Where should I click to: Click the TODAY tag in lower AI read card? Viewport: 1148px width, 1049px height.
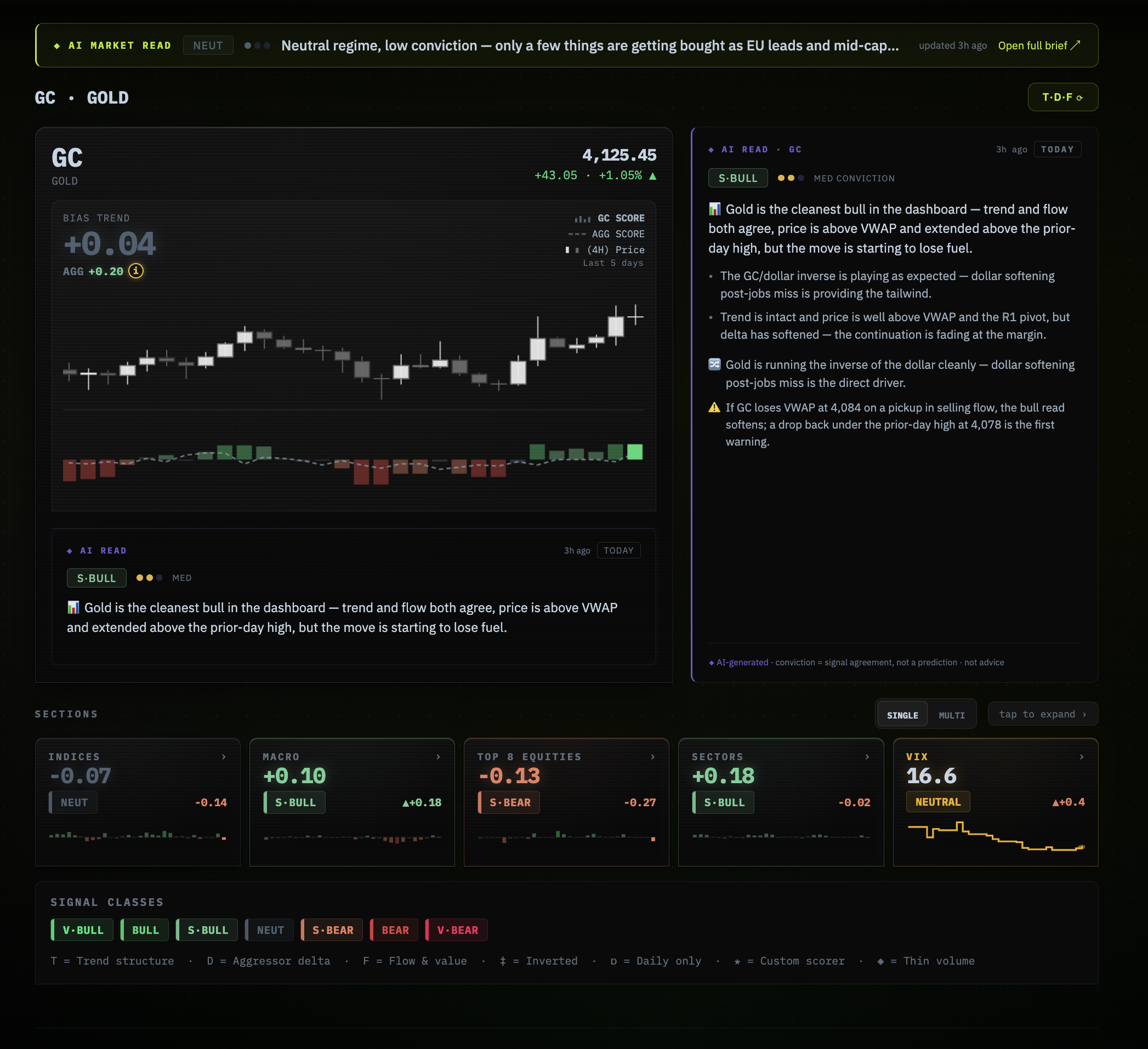[x=618, y=550]
